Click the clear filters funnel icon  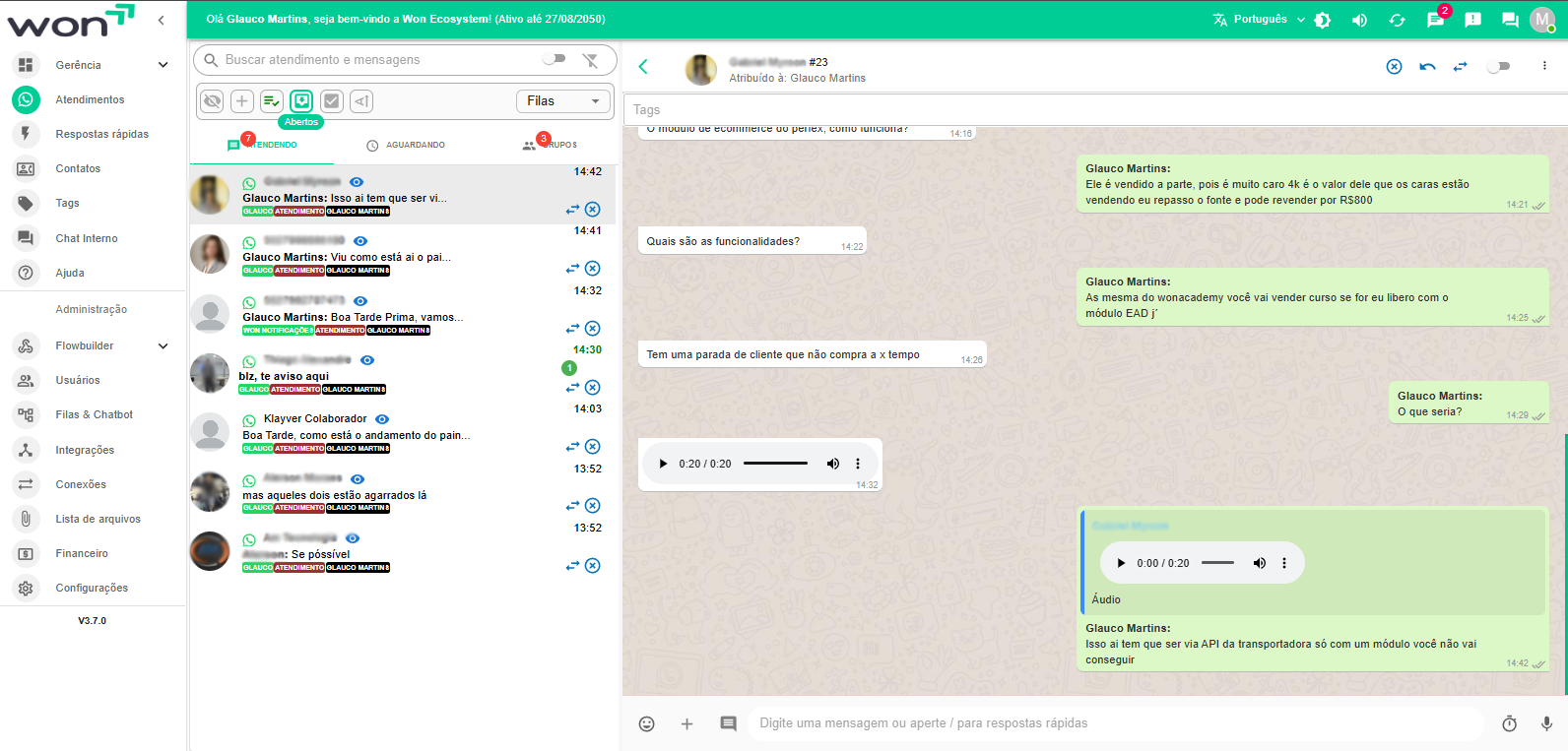click(590, 60)
